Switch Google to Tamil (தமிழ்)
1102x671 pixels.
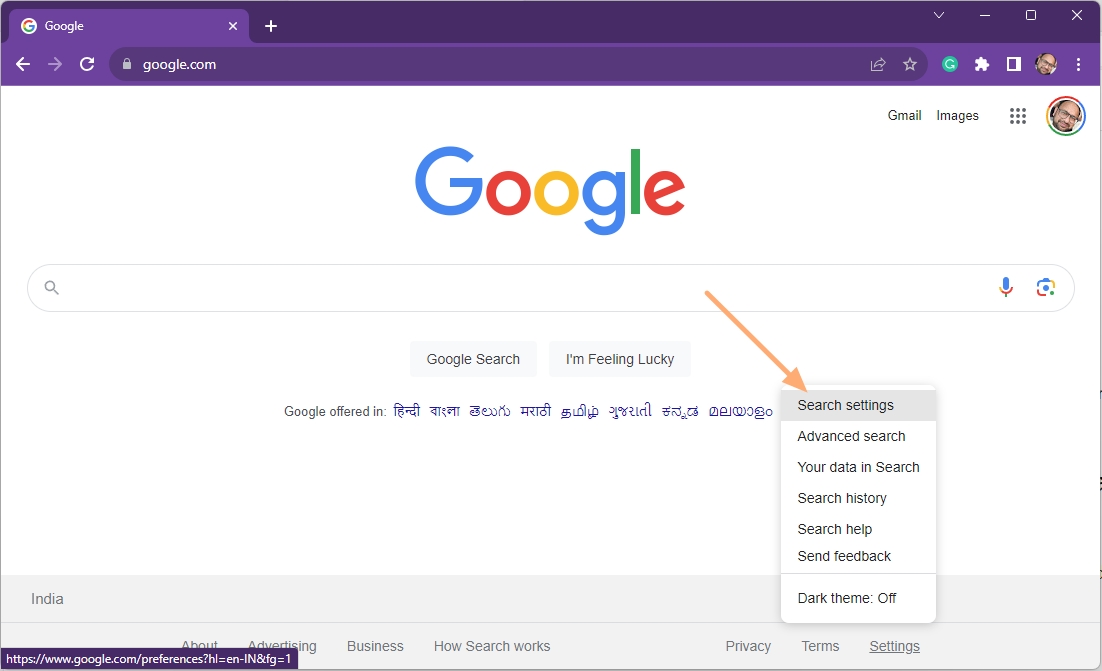tap(580, 410)
